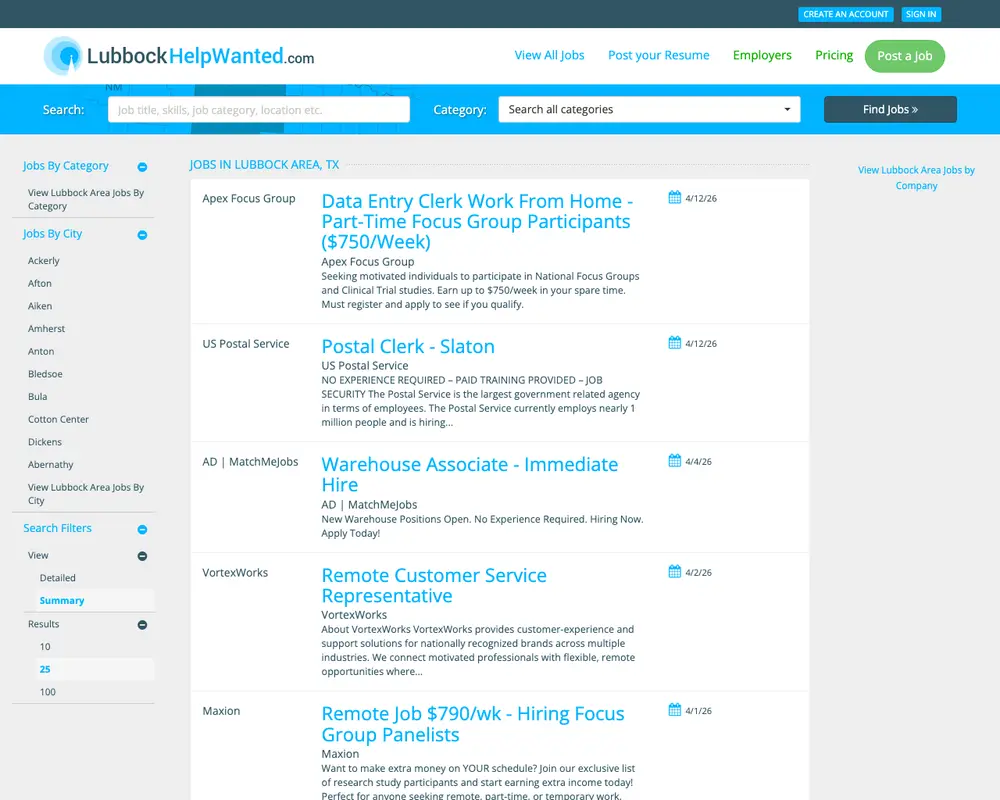
Task: Select the Detailed view option
Action: pos(57,578)
